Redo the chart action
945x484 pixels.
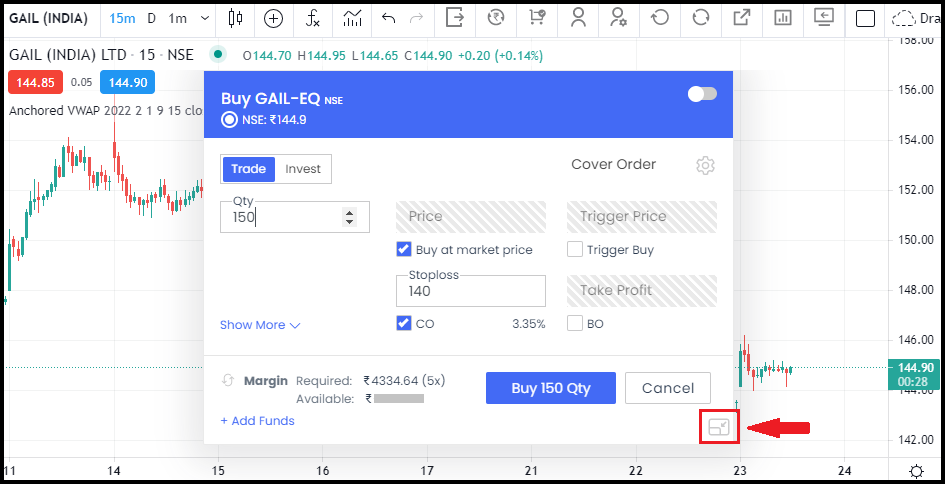tap(416, 18)
